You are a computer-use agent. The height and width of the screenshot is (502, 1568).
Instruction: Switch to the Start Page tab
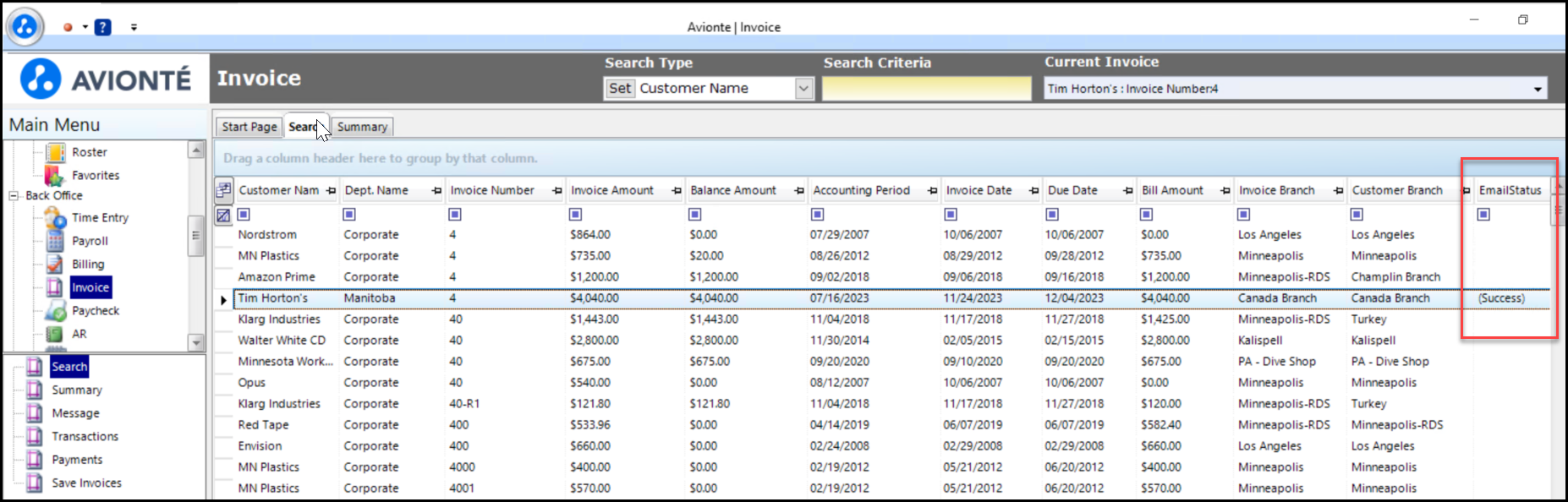point(249,127)
